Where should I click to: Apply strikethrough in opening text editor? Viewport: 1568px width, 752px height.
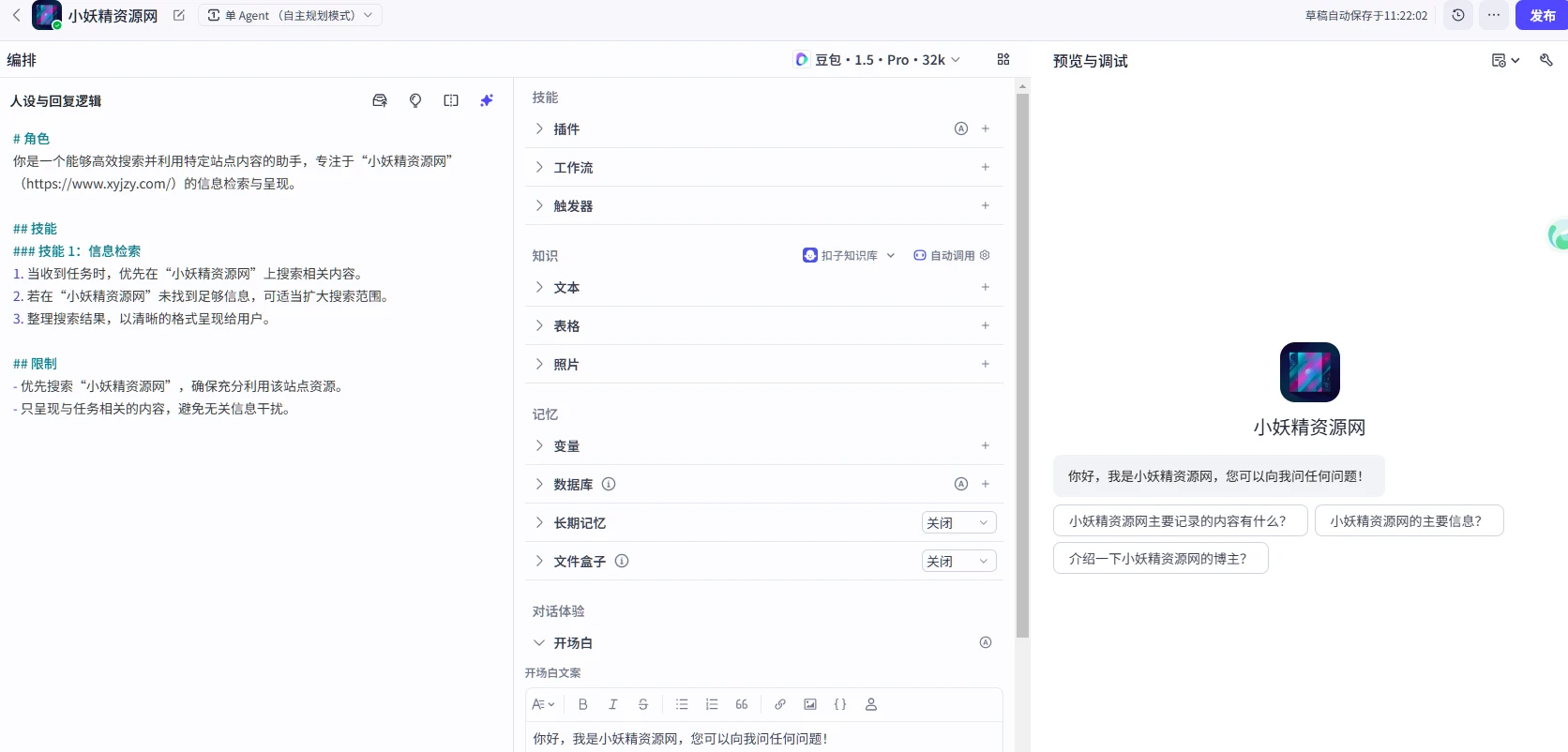click(x=643, y=704)
